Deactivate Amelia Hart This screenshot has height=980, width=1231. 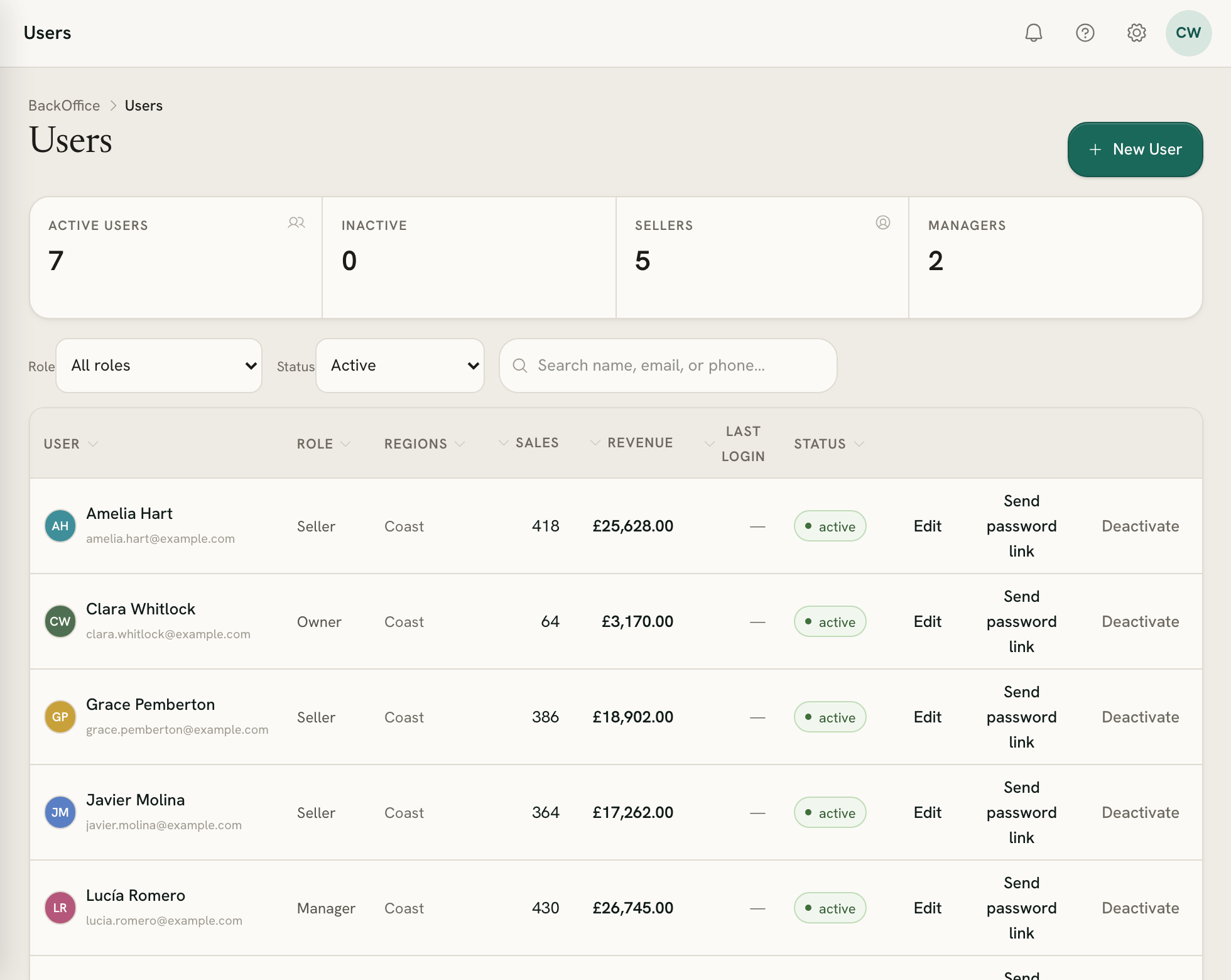pos(1140,526)
